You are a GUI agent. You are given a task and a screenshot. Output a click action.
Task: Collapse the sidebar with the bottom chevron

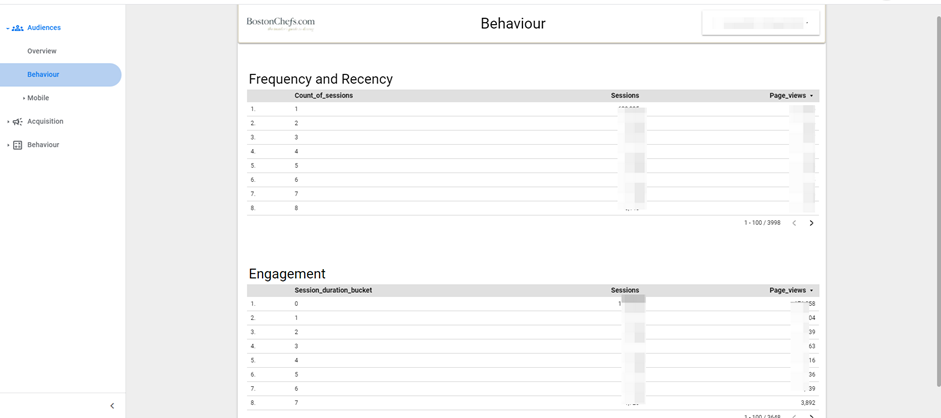coord(112,406)
